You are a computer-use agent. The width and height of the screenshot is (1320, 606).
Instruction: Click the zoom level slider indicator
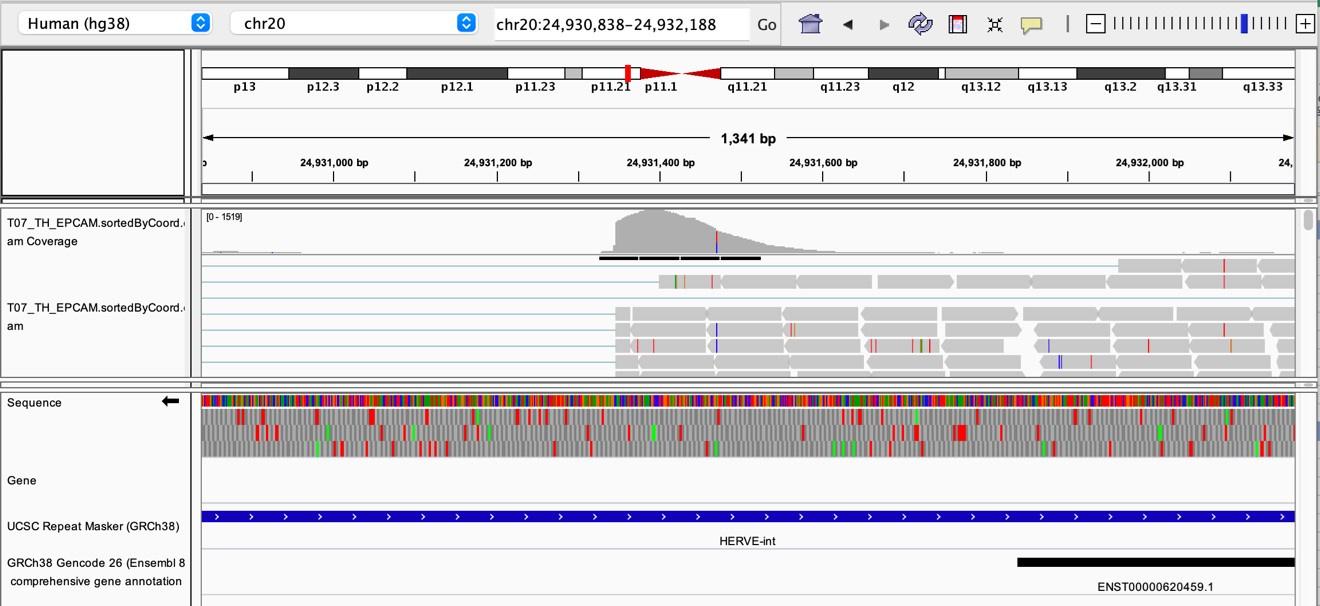click(x=1244, y=24)
